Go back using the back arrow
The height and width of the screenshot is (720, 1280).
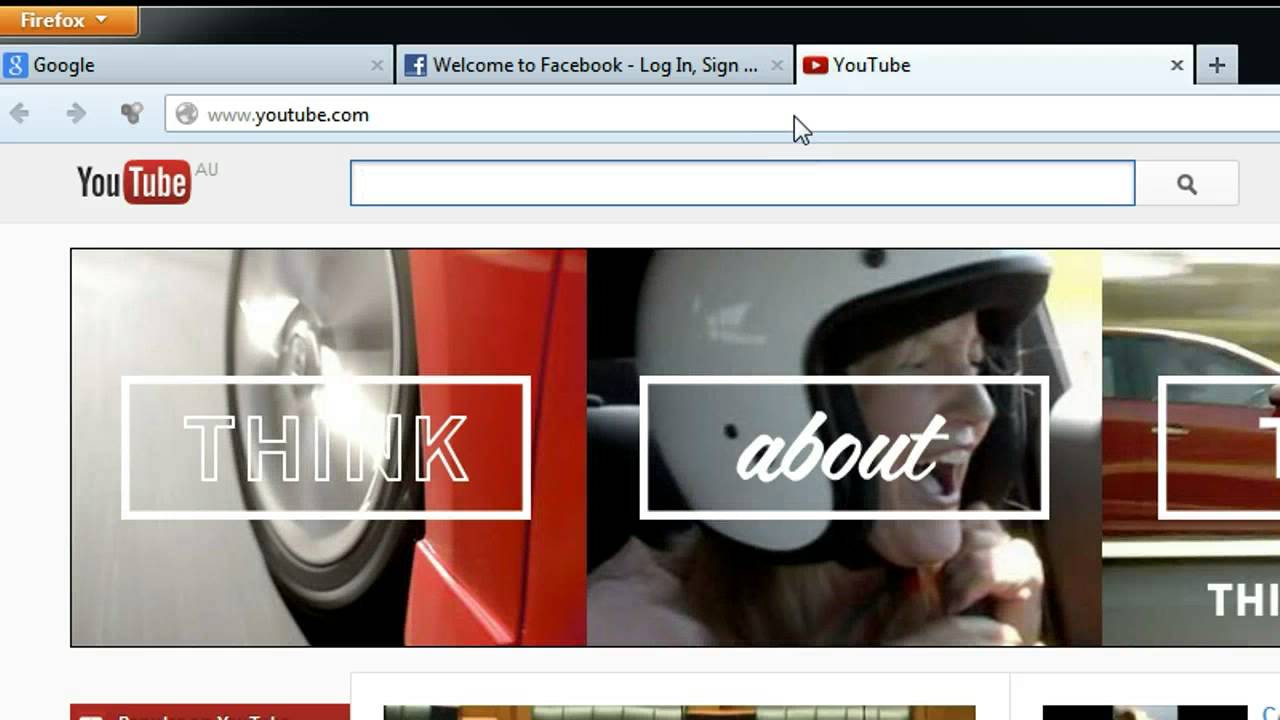click(x=20, y=114)
